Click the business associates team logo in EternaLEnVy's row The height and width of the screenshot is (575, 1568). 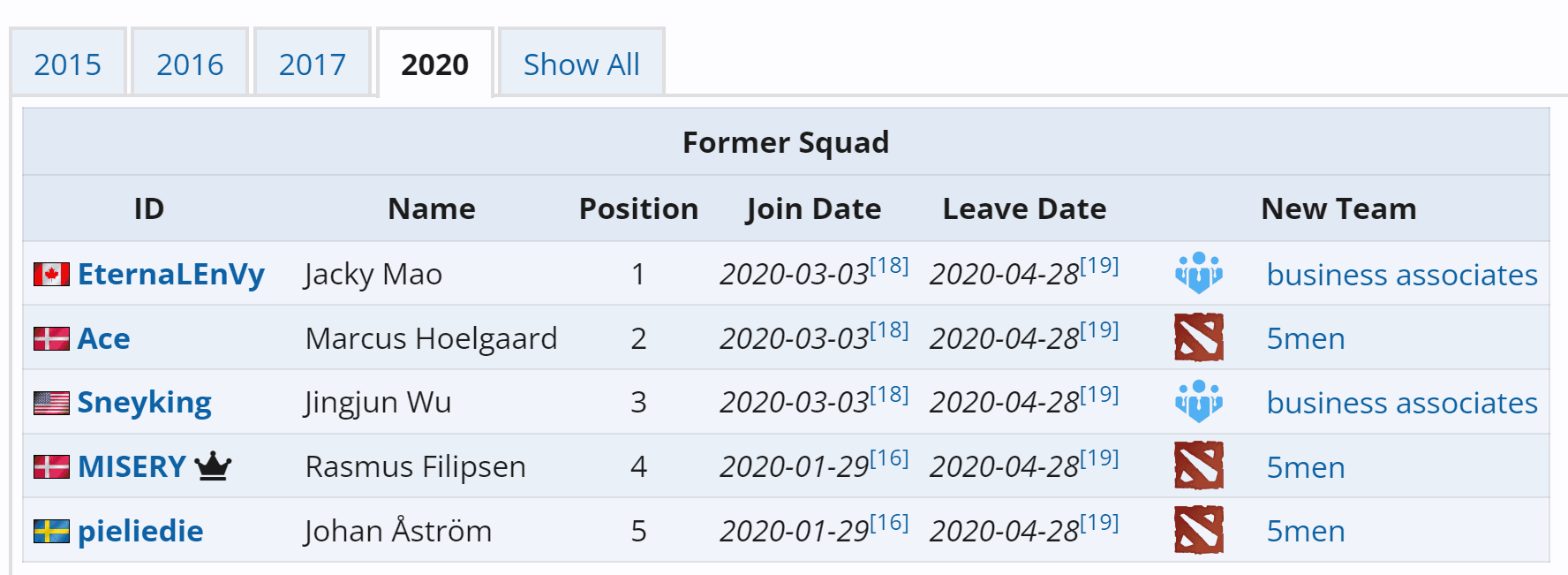coord(1198,273)
